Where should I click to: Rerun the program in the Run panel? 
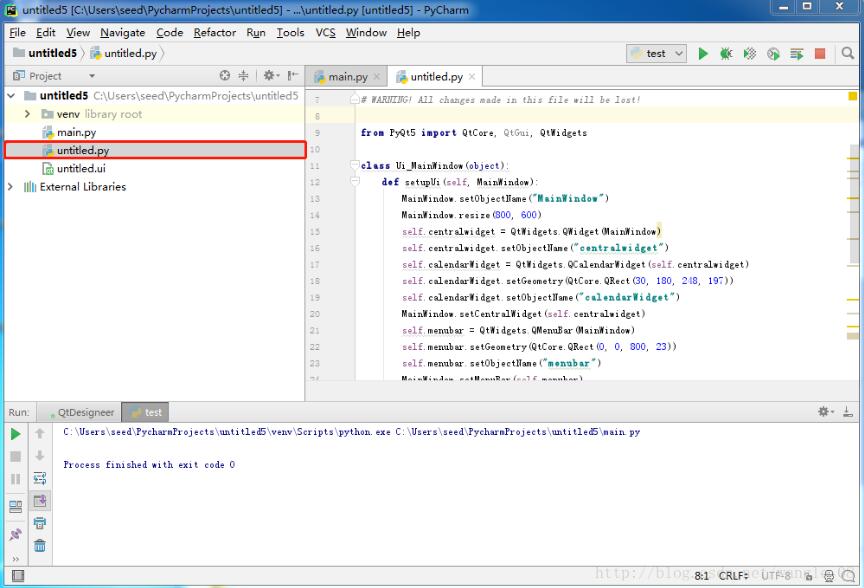[x=15, y=434]
